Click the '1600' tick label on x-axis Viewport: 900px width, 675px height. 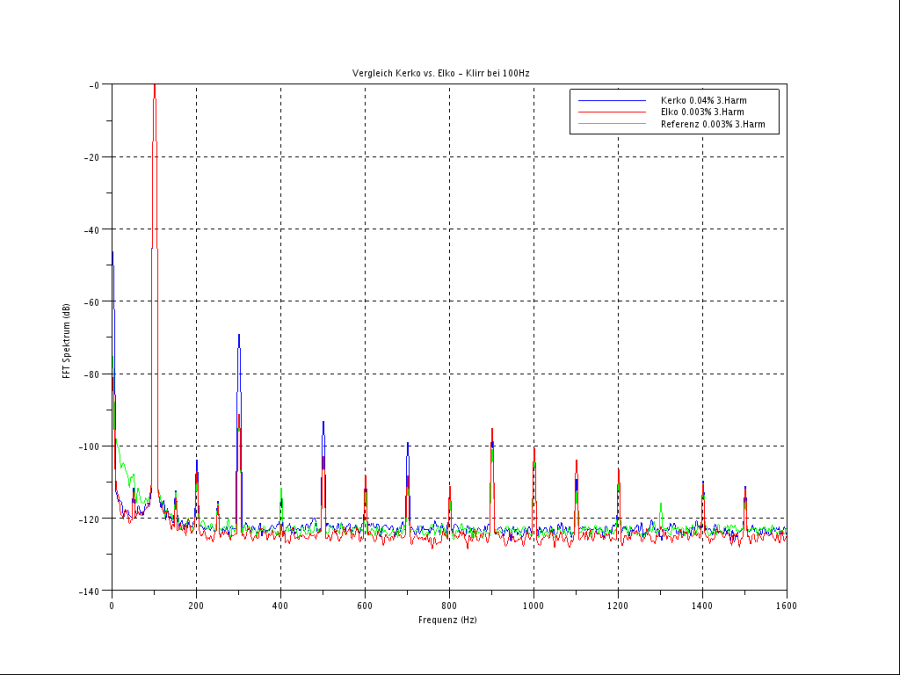click(x=786, y=605)
